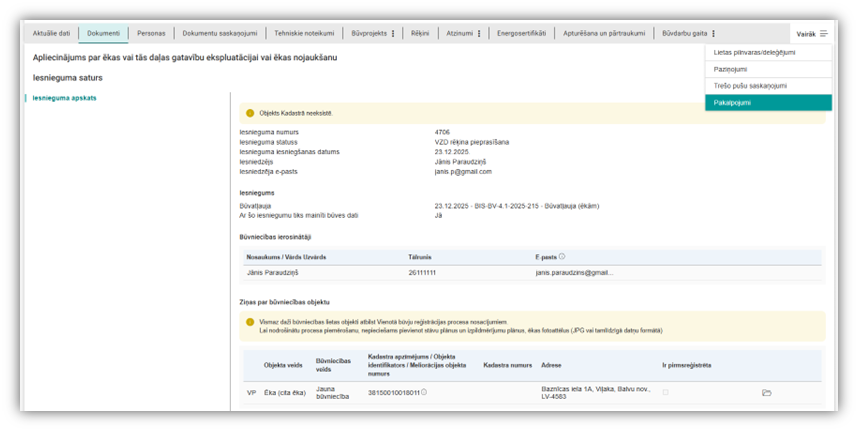Open the three-dot menu beside Būvprojekts
The height and width of the screenshot is (431, 858).
(393, 34)
